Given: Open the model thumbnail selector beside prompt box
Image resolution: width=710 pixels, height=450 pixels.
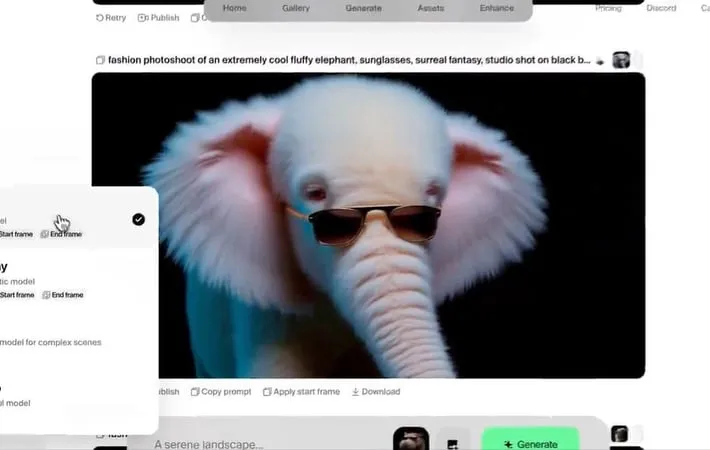Looking at the screenshot, I should [410, 441].
